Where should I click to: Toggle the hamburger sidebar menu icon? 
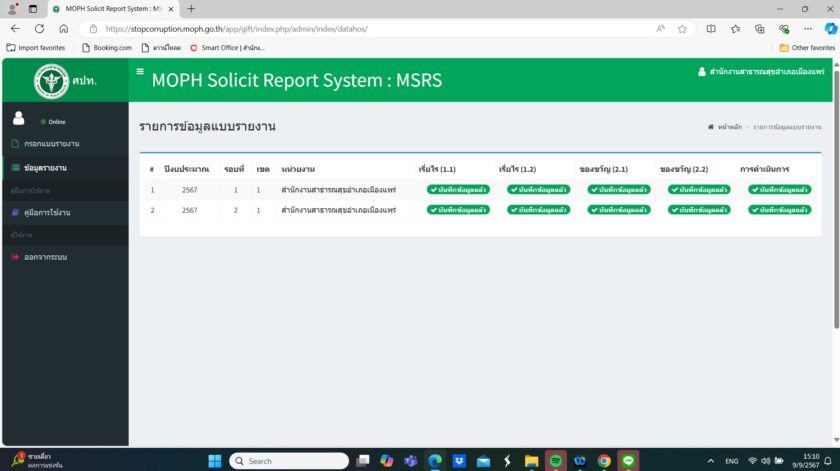(140, 71)
